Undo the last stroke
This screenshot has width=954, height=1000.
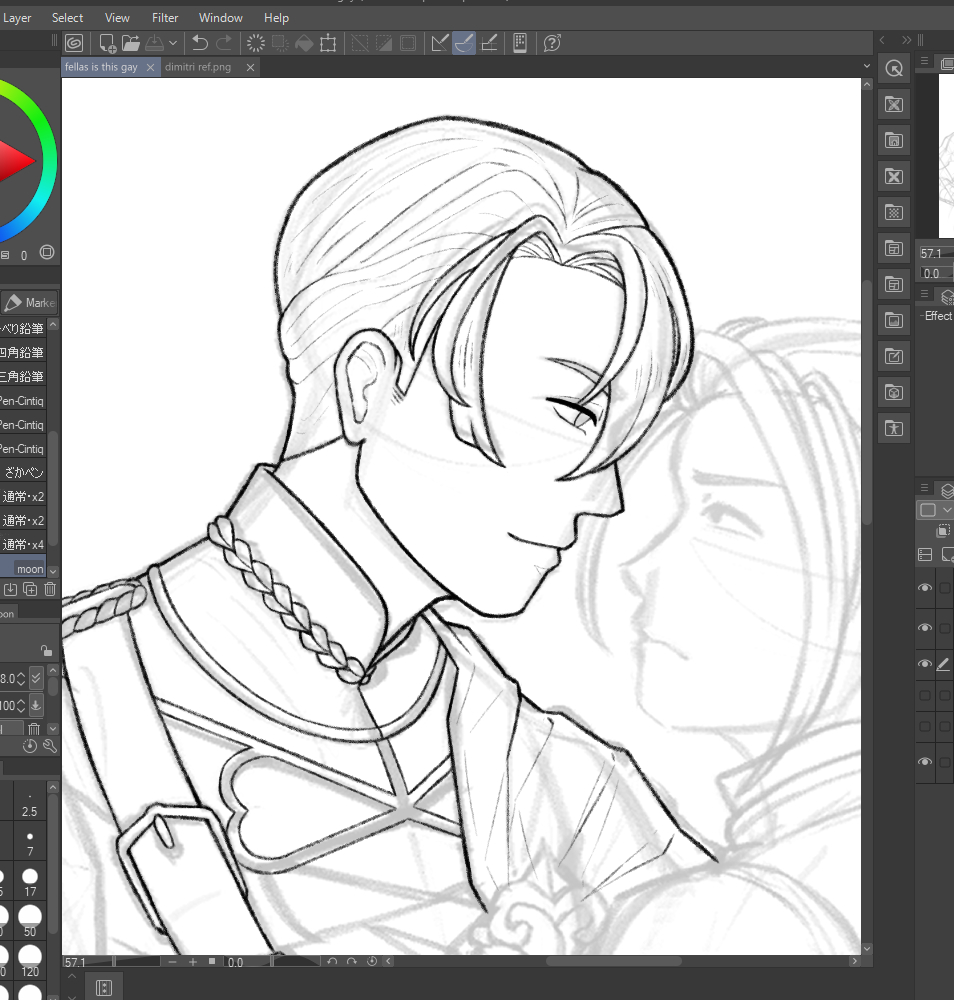point(200,43)
